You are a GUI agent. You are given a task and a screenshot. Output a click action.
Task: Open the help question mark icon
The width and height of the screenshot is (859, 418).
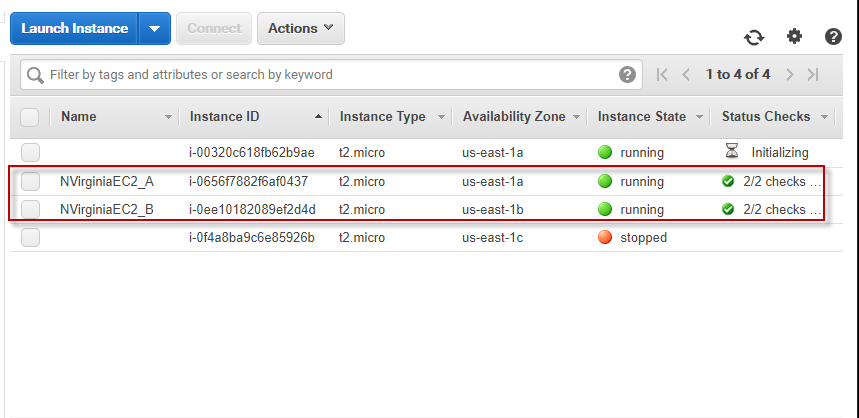pos(833,37)
